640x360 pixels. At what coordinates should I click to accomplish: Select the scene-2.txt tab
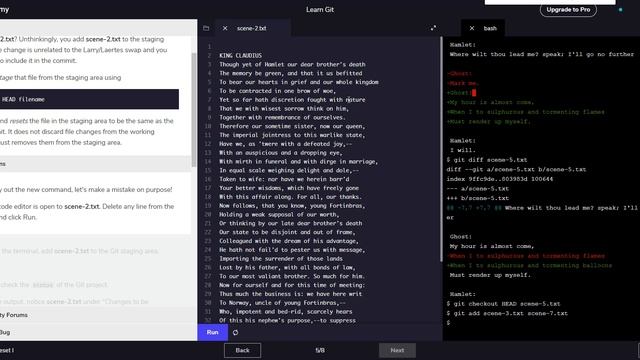point(252,28)
